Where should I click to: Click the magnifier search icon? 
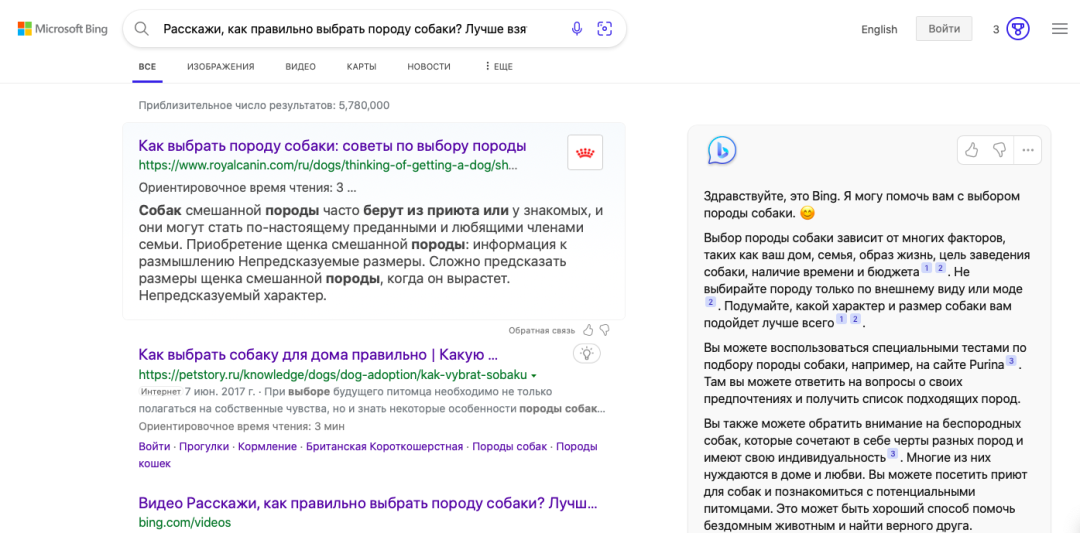tap(142, 29)
